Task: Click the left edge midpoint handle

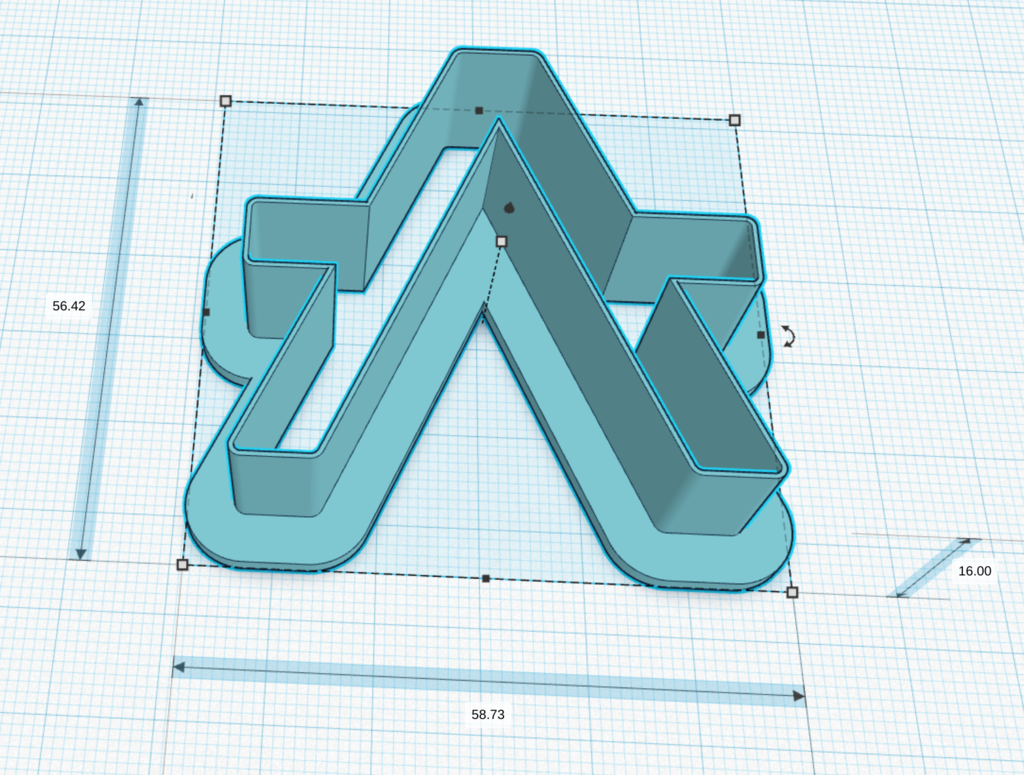Action: click(x=206, y=313)
